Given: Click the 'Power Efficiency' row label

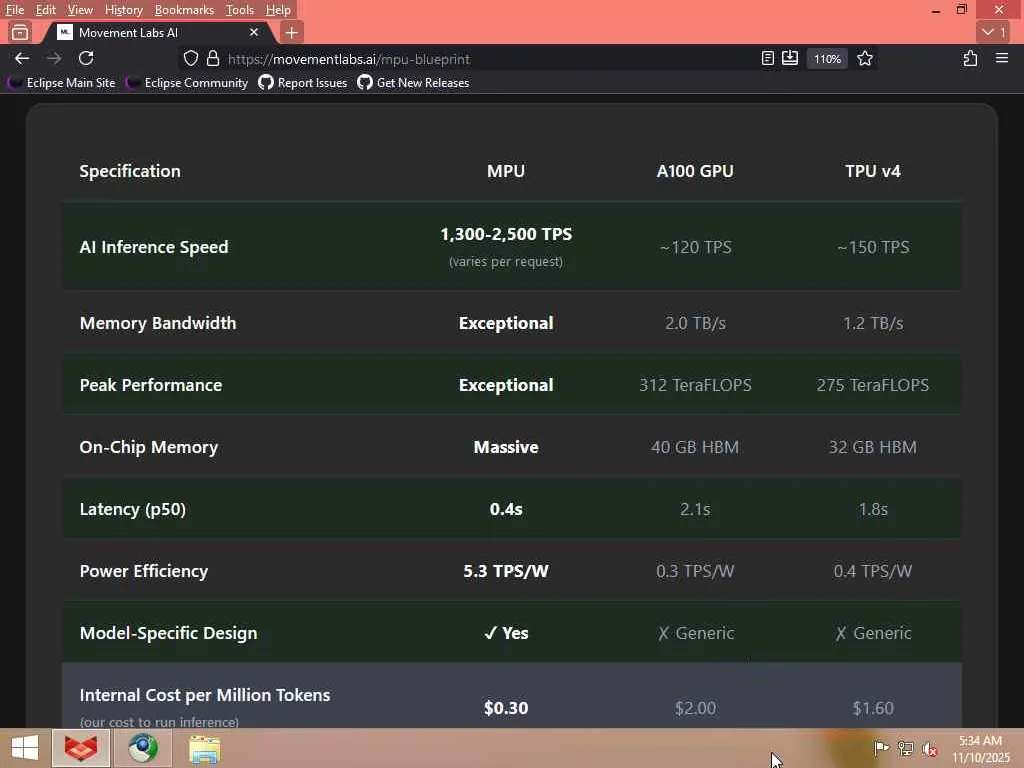Looking at the screenshot, I should click(144, 571).
